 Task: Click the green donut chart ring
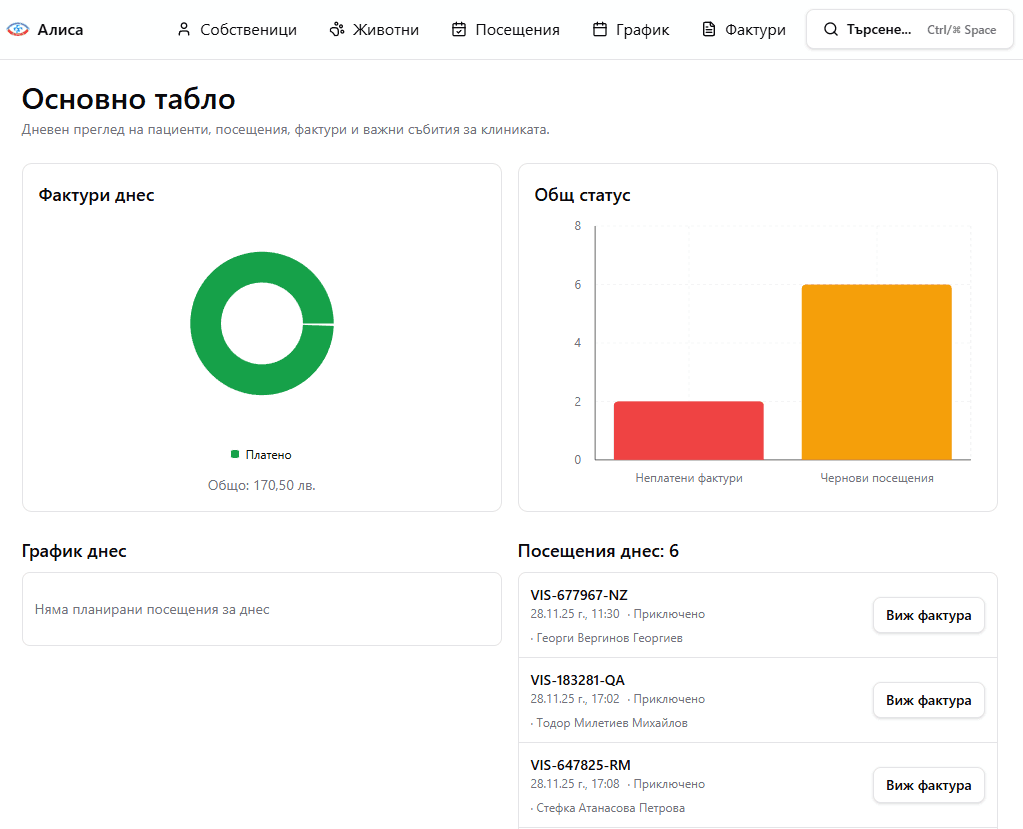click(x=205, y=324)
